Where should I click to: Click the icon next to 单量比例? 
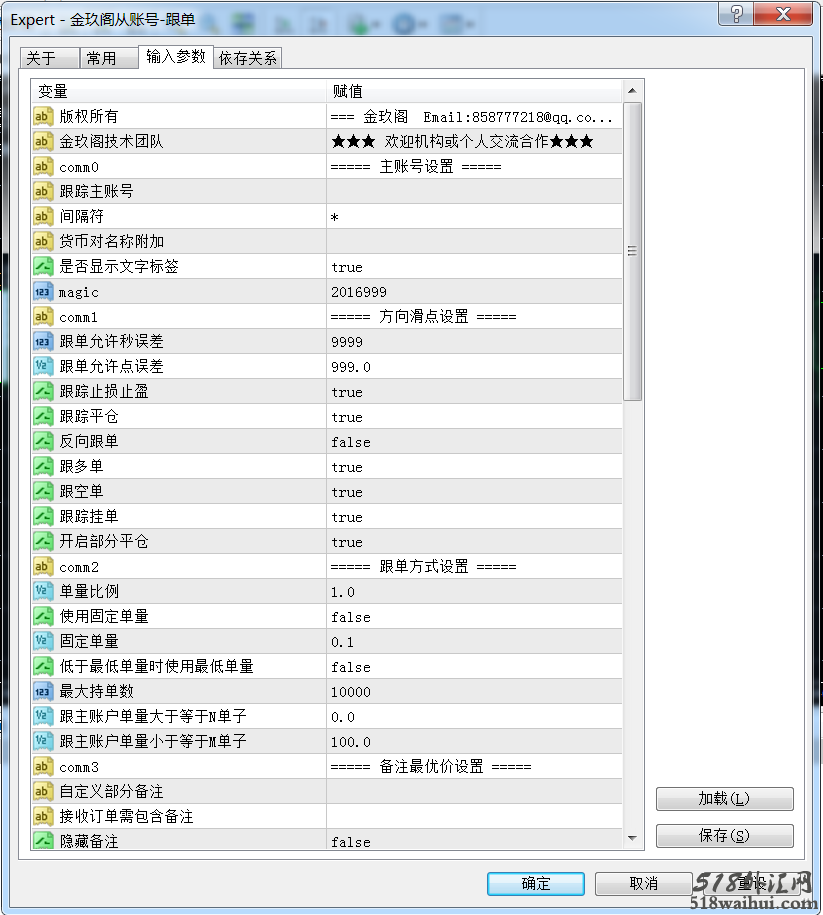click(x=43, y=592)
